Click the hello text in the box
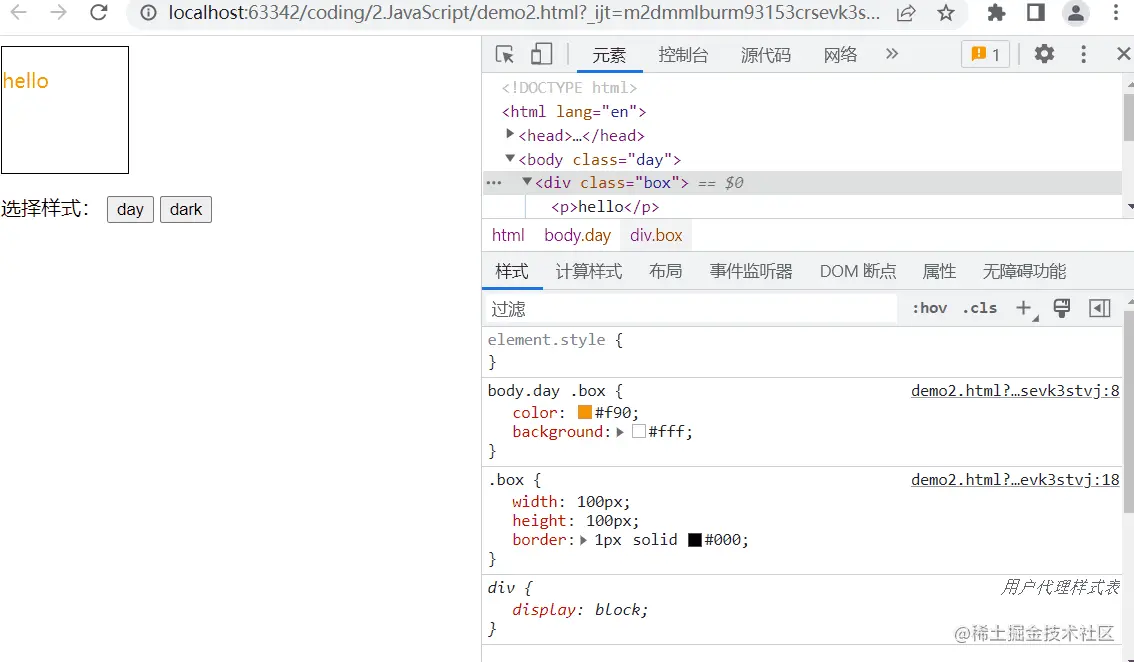 (25, 81)
